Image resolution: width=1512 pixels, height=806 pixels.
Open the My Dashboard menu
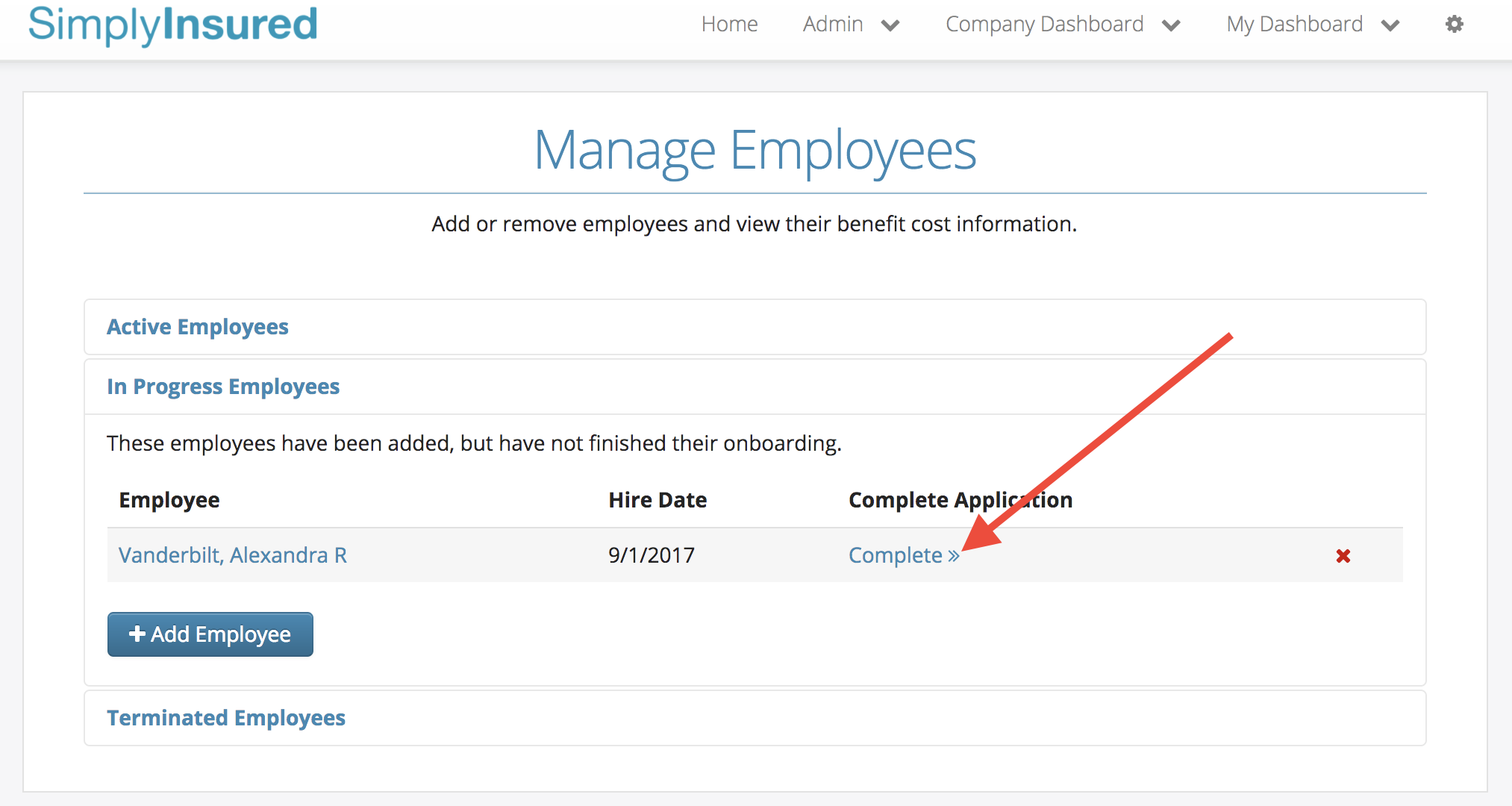[x=1294, y=24]
